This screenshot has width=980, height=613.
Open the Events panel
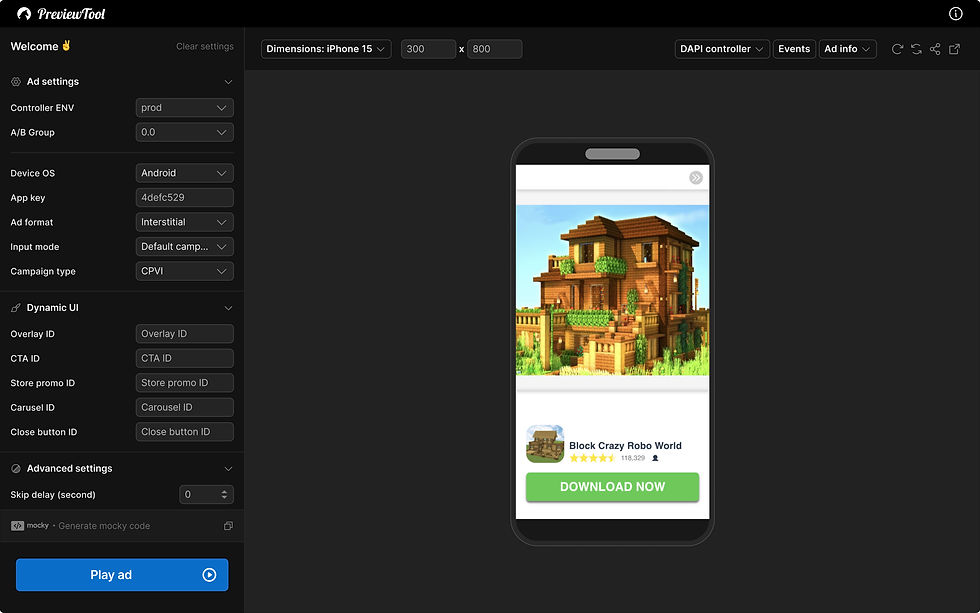tap(794, 49)
